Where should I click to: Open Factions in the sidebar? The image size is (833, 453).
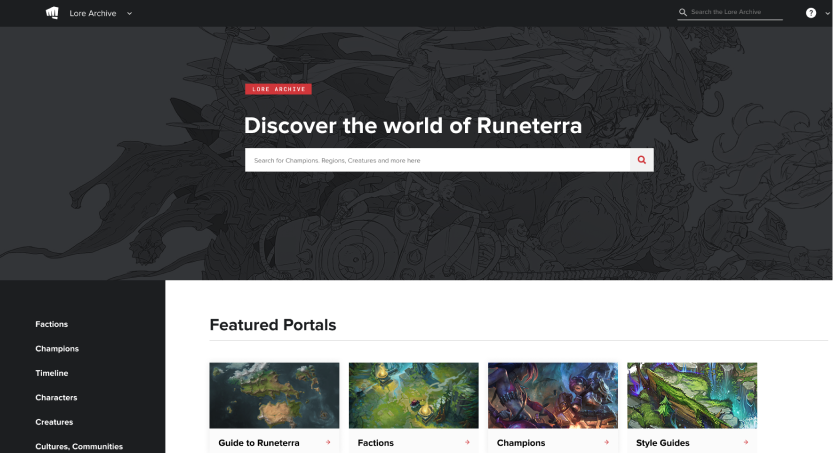[52, 324]
